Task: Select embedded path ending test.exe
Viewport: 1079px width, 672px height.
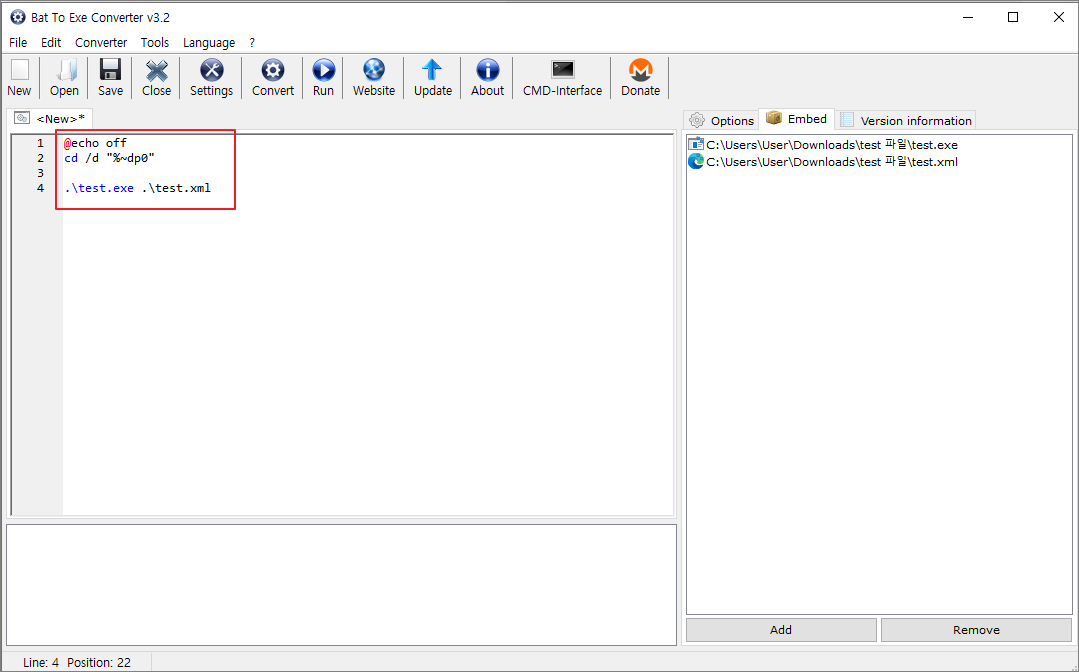Action: coord(832,144)
